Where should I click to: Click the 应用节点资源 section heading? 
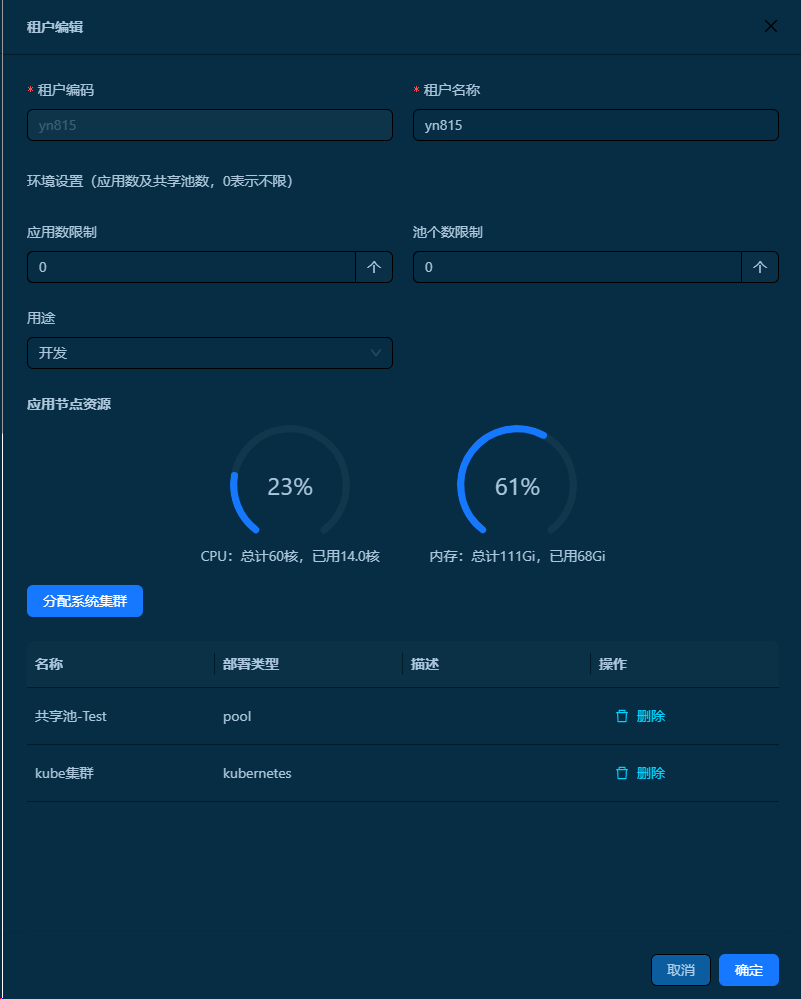[x=69, y=404]
